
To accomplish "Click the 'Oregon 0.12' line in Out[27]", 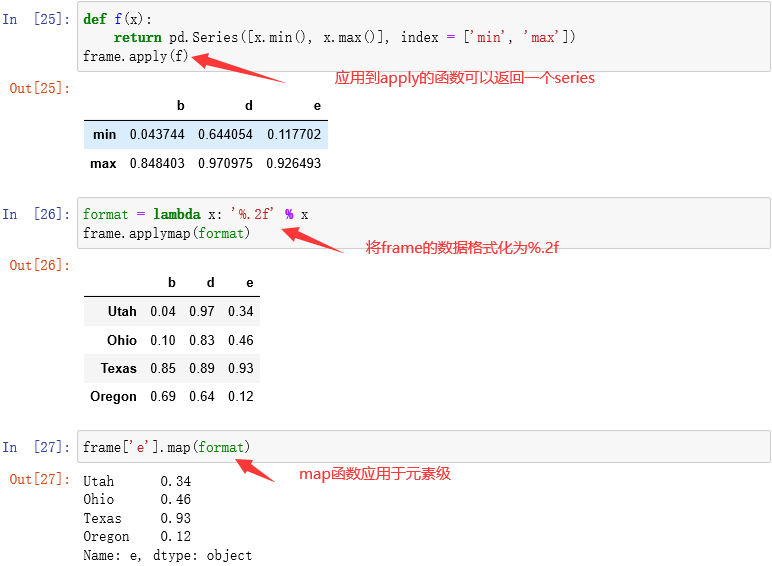I will coord(137,536).
